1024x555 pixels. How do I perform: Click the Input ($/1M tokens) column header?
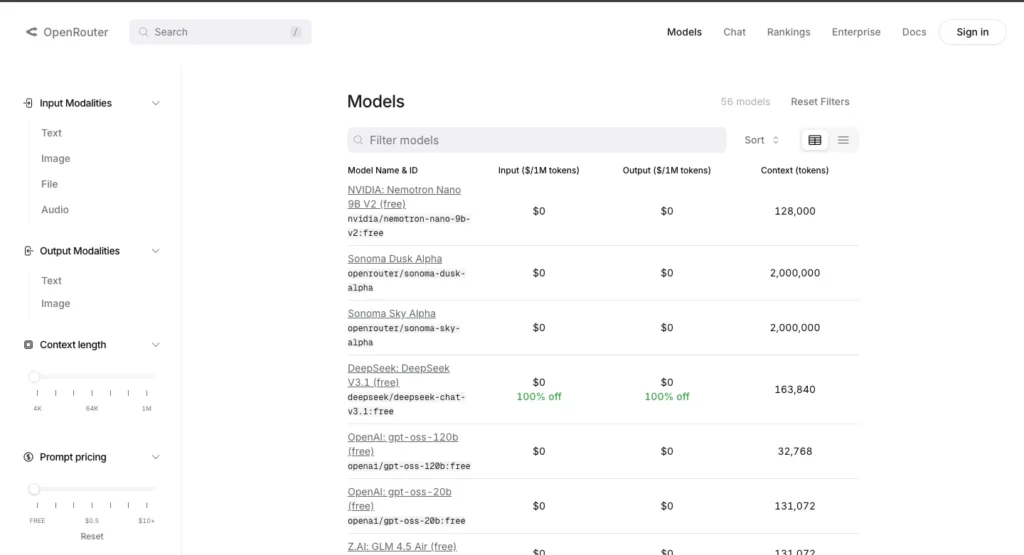[x=539, y=170]
